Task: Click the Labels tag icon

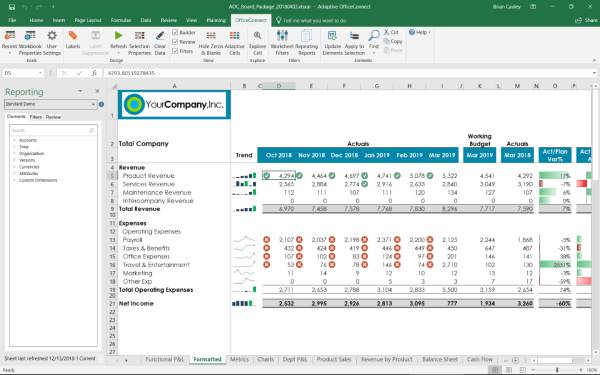Action: pos(72,36)
